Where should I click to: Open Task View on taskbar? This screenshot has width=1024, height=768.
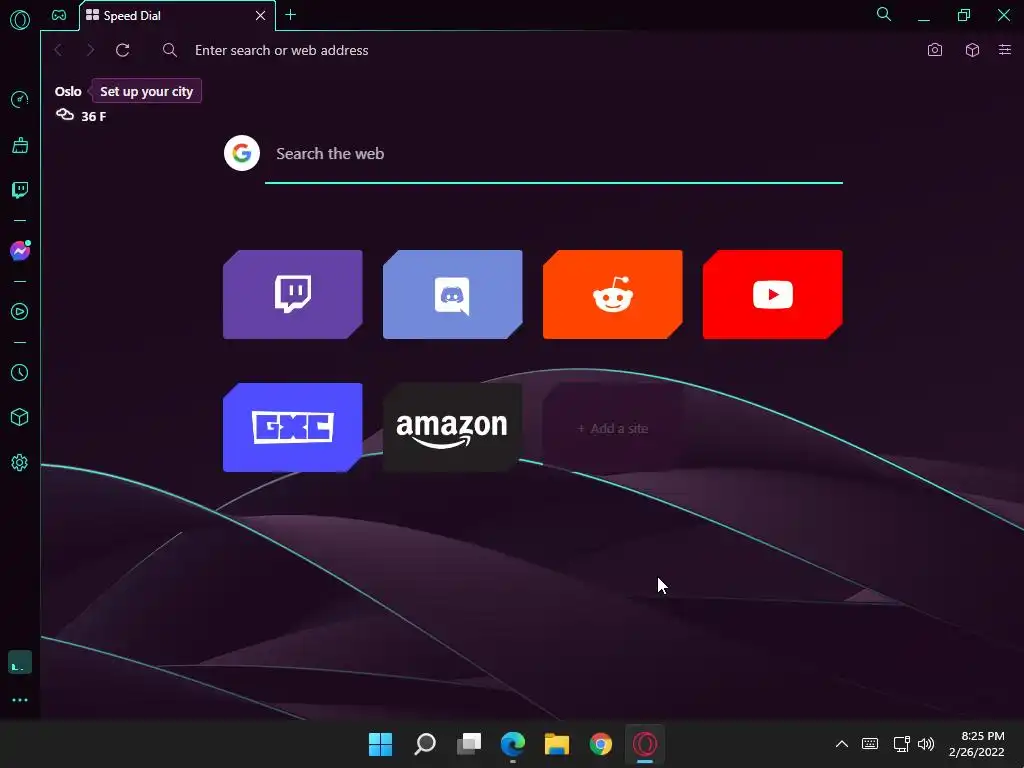469,744
